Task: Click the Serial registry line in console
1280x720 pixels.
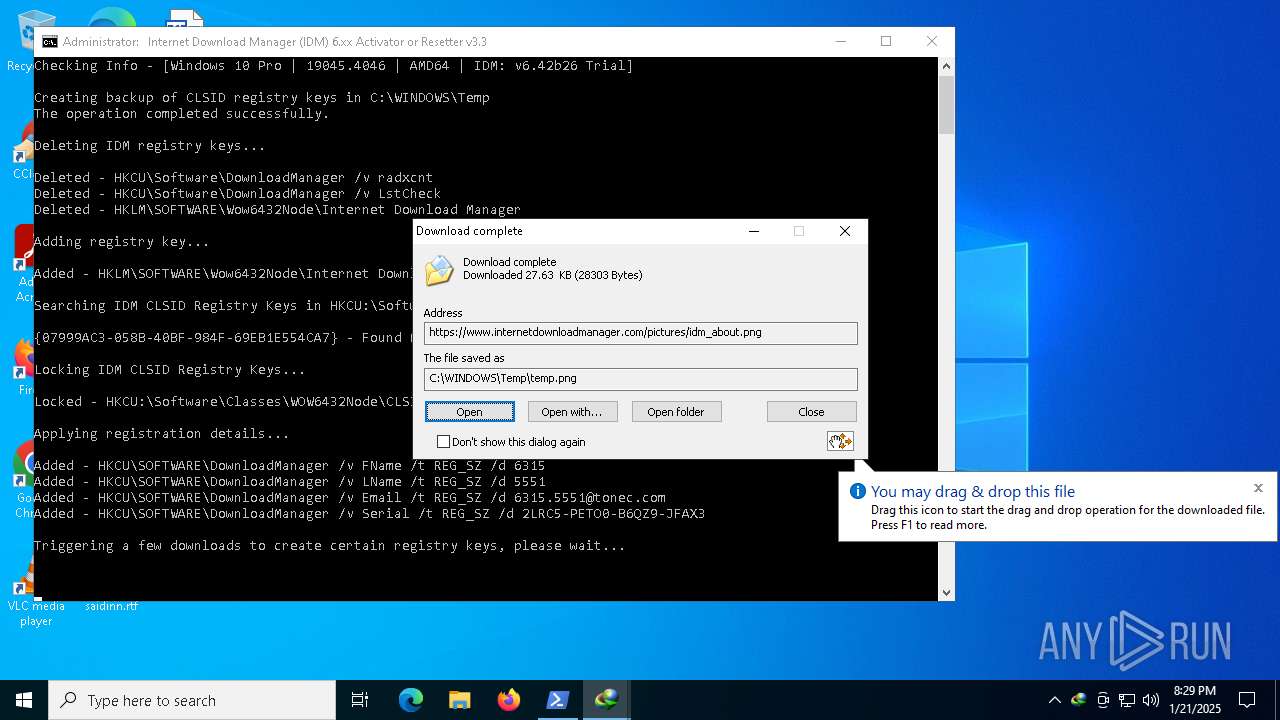Action: 369,514
